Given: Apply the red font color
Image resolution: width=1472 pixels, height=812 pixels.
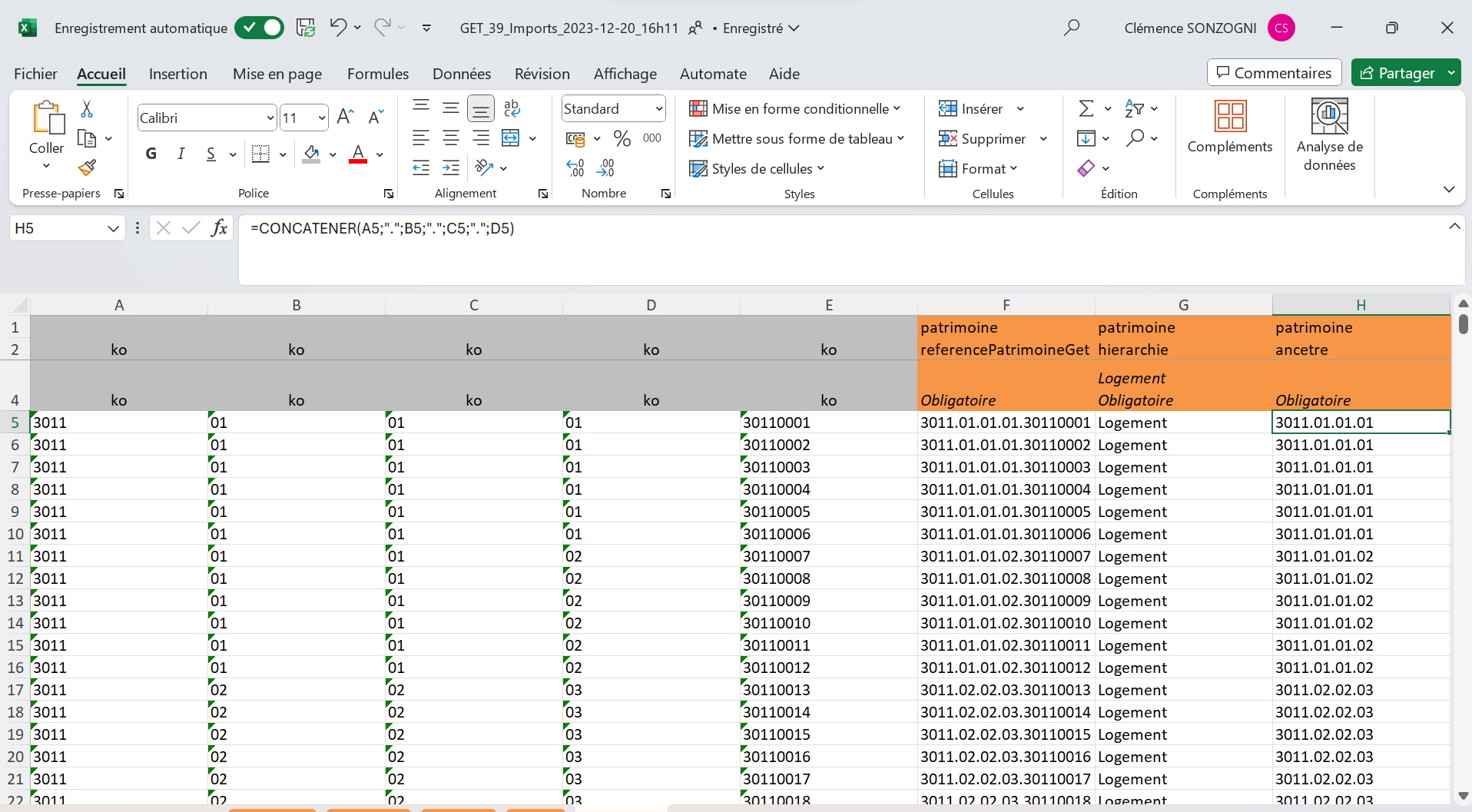Looking at the screenshot, I should (x=358, y=154).
